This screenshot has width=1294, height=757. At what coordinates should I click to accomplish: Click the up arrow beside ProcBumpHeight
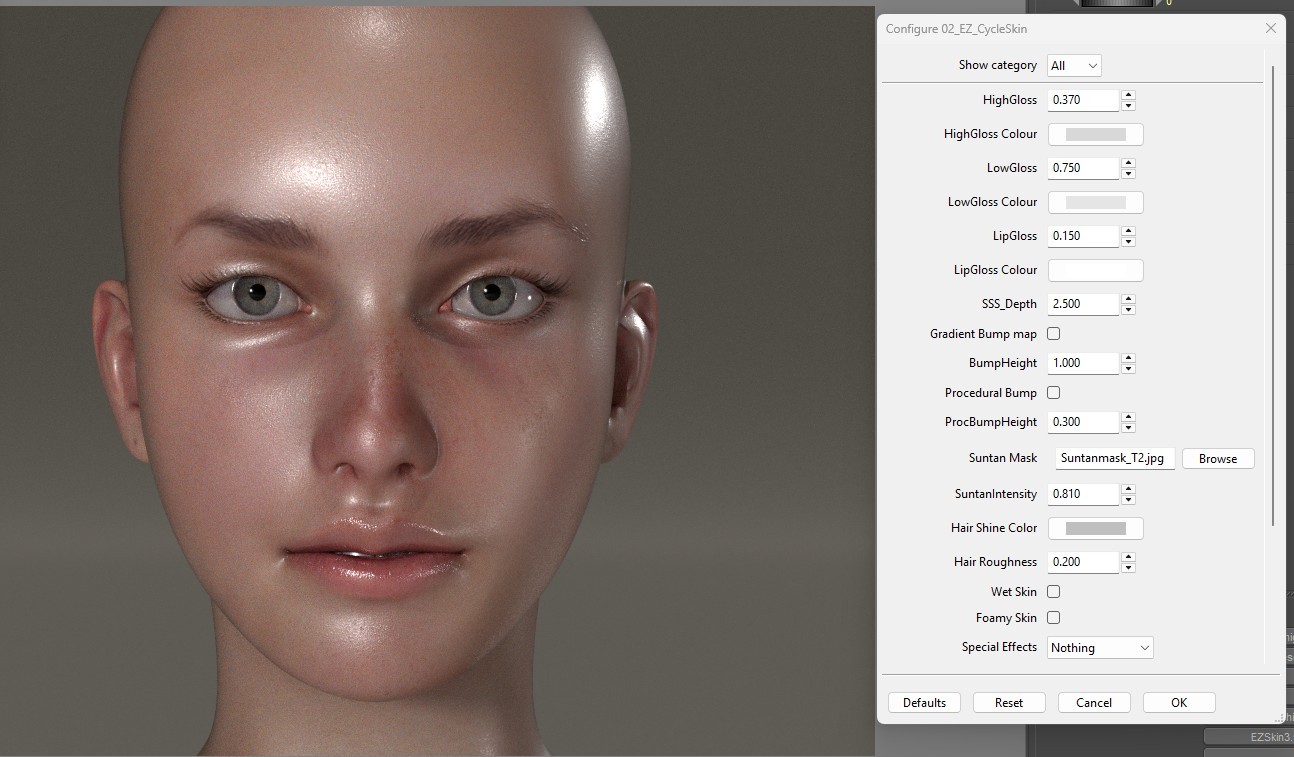(1128, 417)
